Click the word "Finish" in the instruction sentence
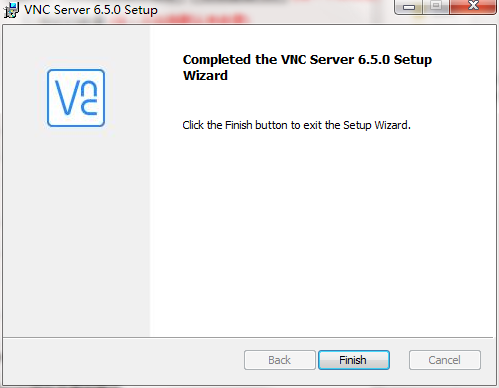The image size is (499, 388). [239, 125]
